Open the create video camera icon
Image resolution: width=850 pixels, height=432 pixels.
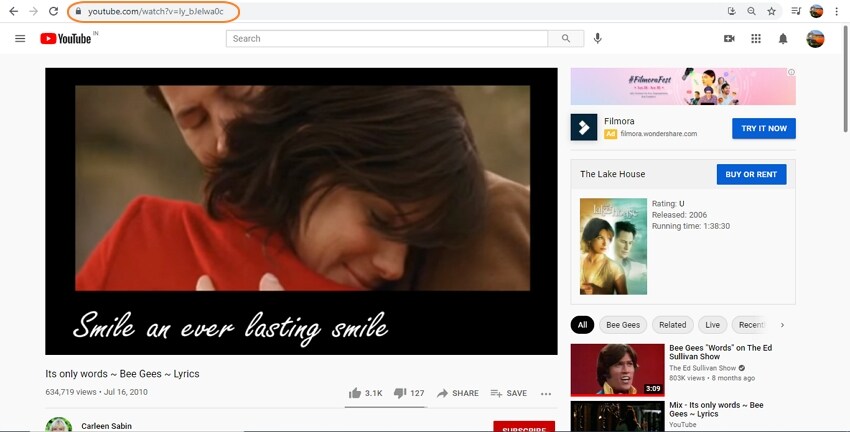(x=729, y=38)
